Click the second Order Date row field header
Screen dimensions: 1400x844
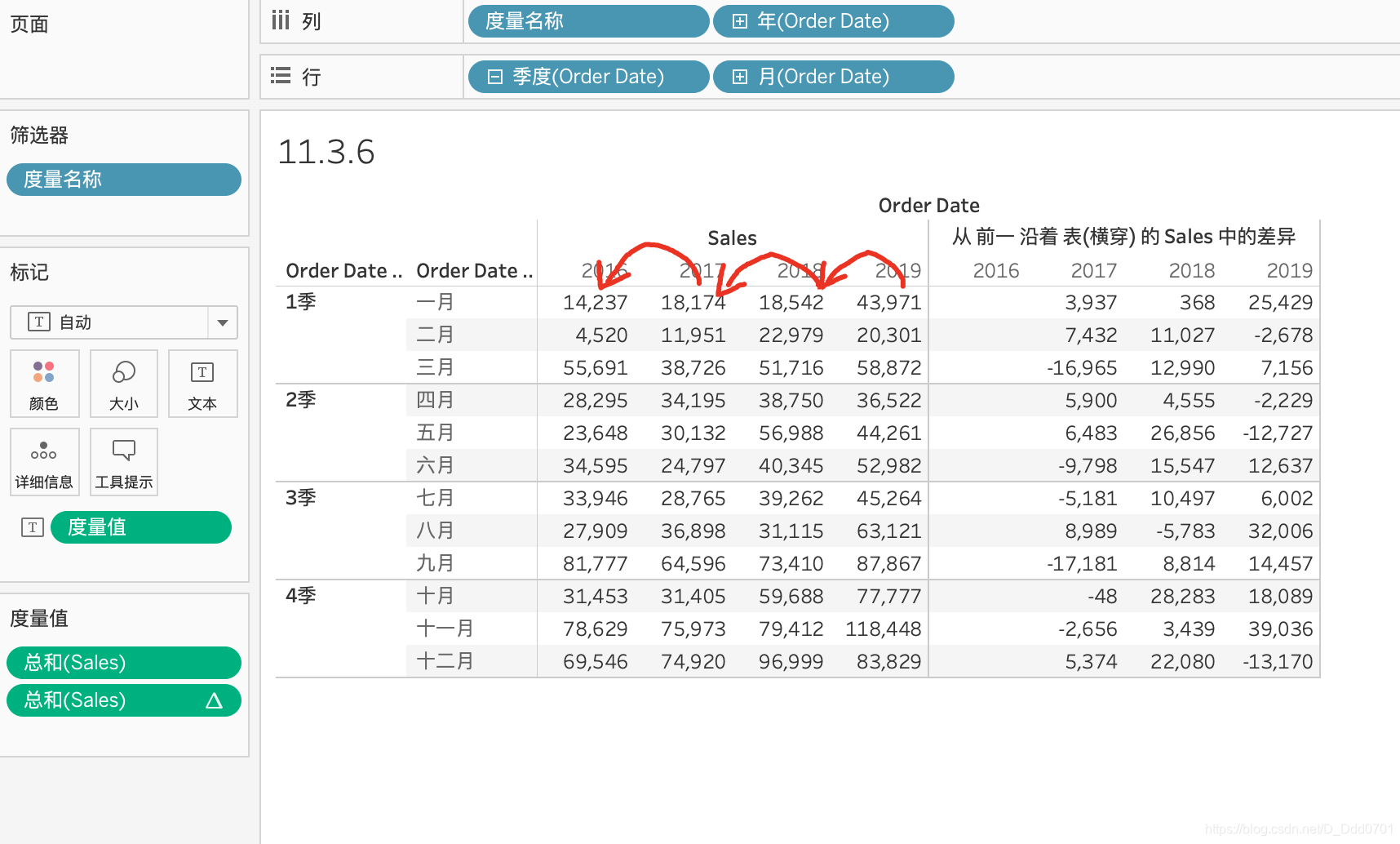[x=474, y=271]
